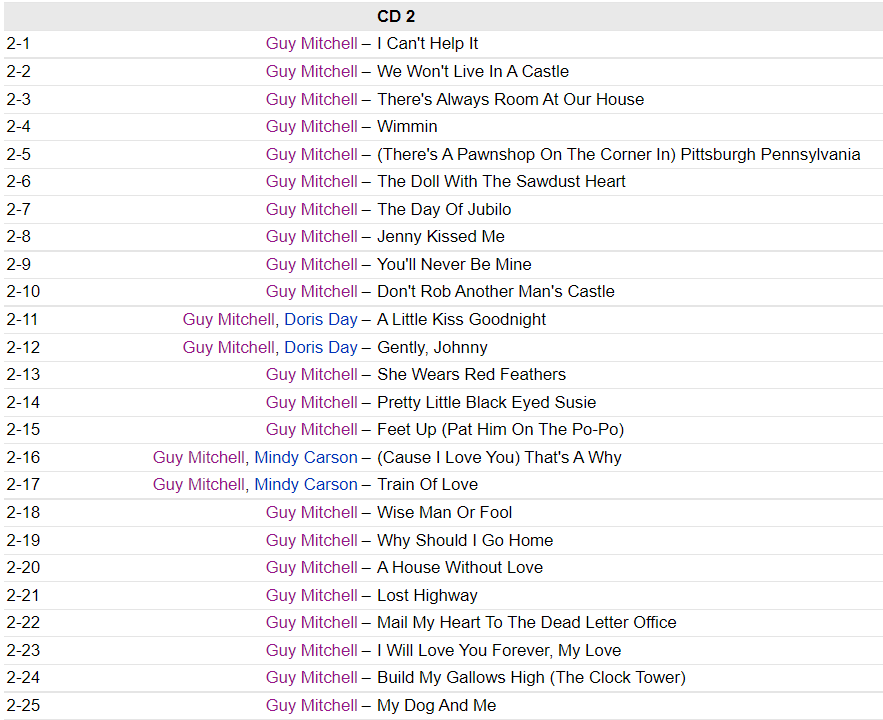Open Guy Mitchell link beside Wise Man Or Fool
883x720 pixels.
point(311,512)
